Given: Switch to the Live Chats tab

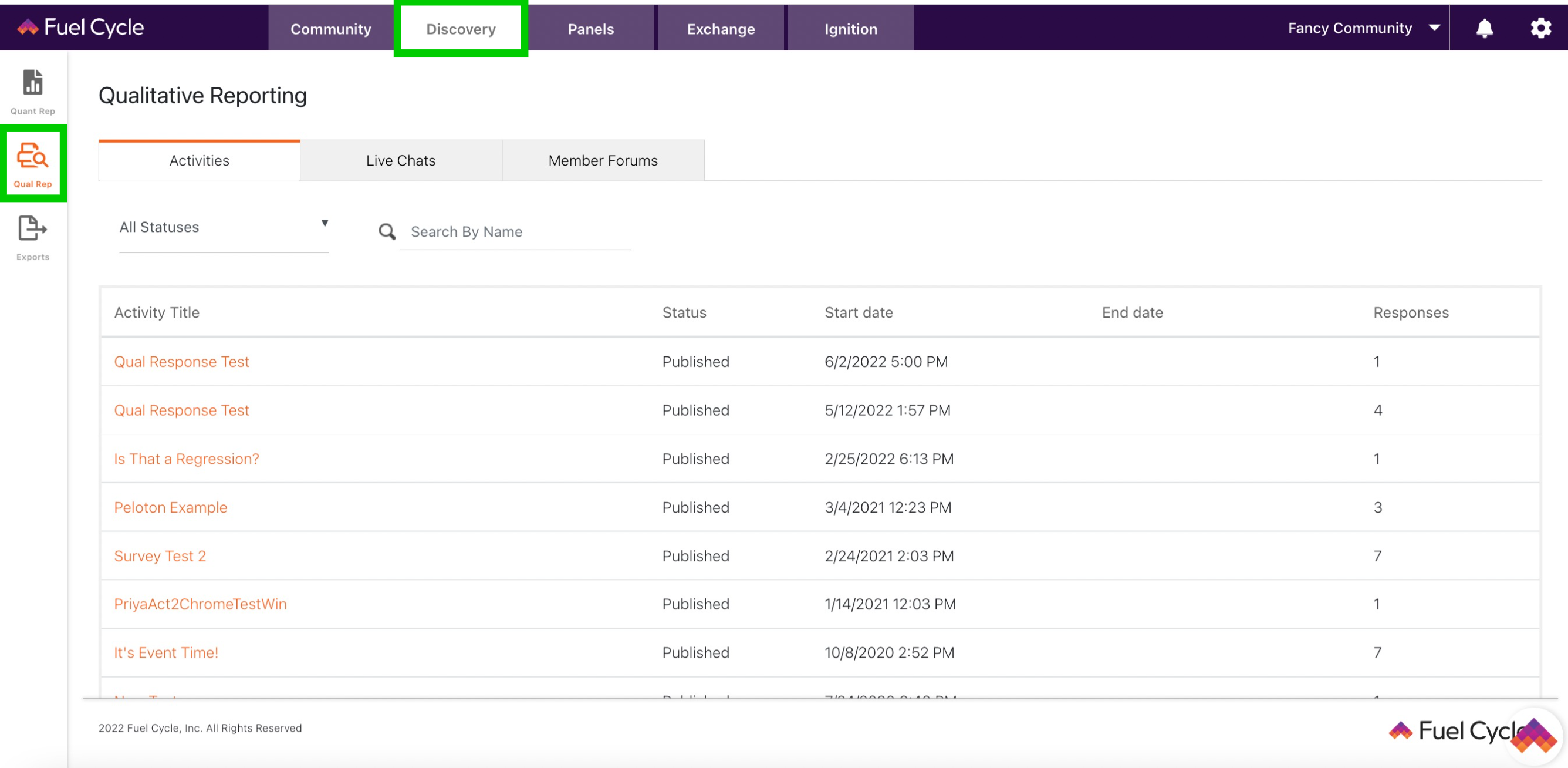Looking at the screenshot, I should [401, 160].
